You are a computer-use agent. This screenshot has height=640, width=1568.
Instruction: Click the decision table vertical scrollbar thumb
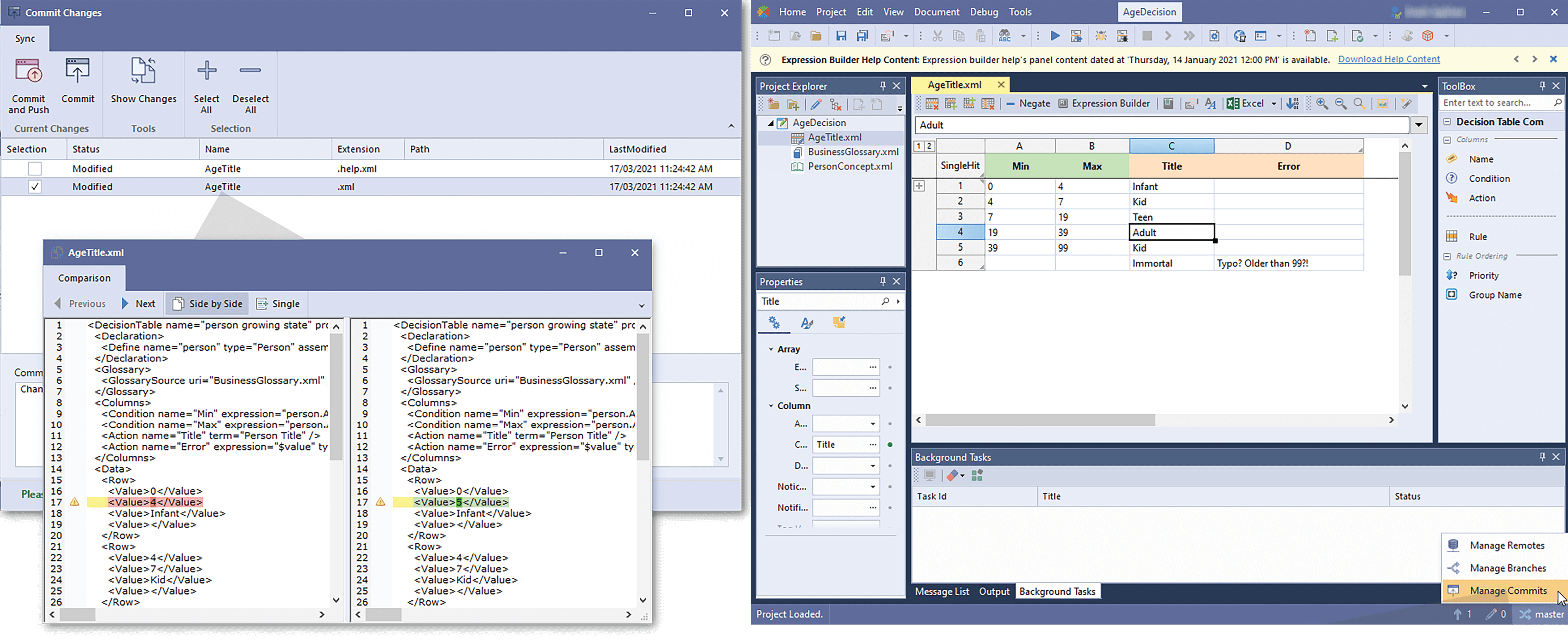pos(1405,213)
